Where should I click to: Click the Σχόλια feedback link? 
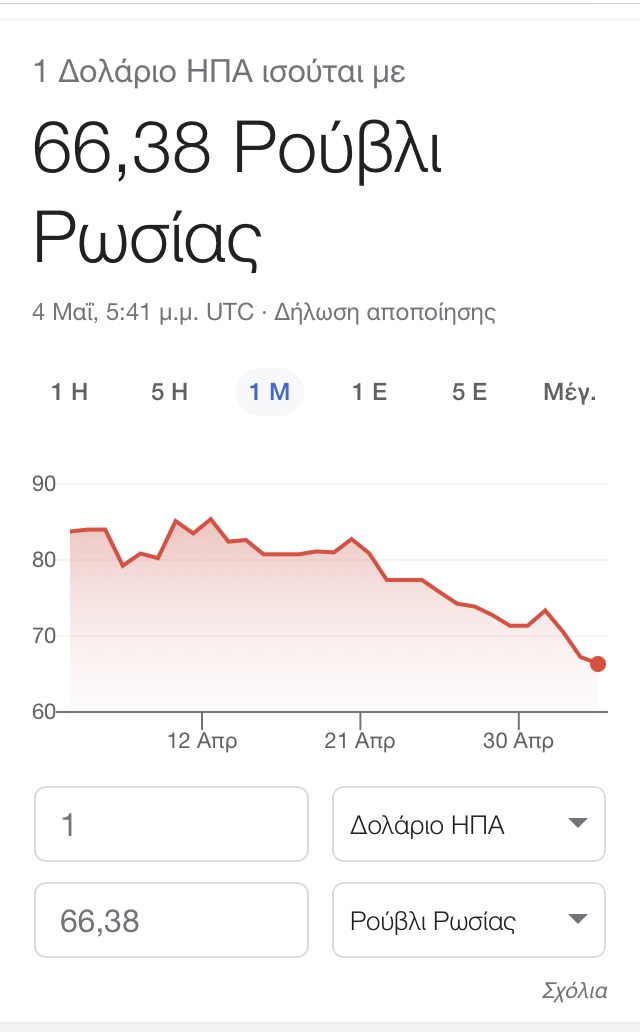(x=573, y=991)
